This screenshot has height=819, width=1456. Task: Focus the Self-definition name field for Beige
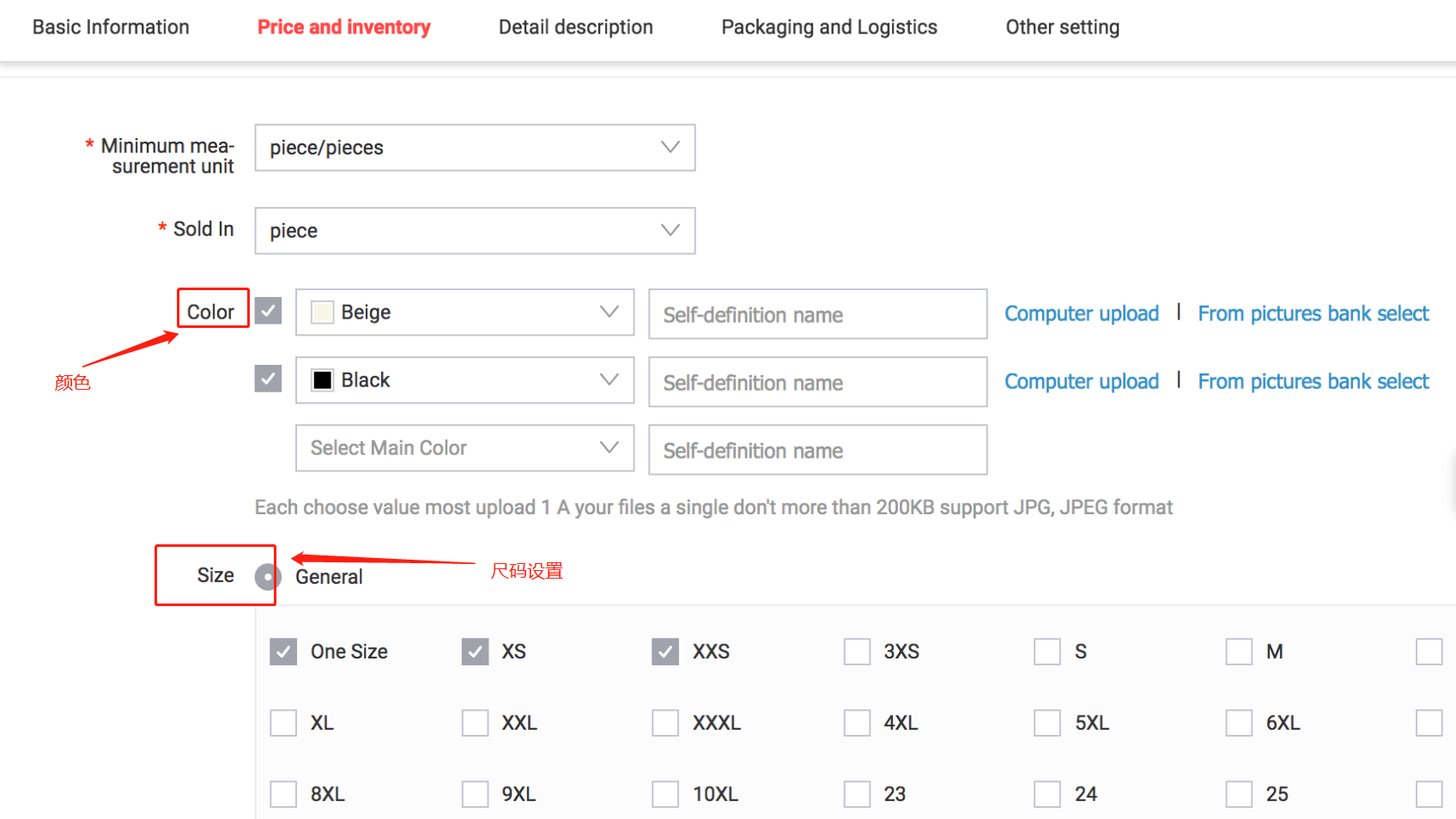[x=817, y=315]
